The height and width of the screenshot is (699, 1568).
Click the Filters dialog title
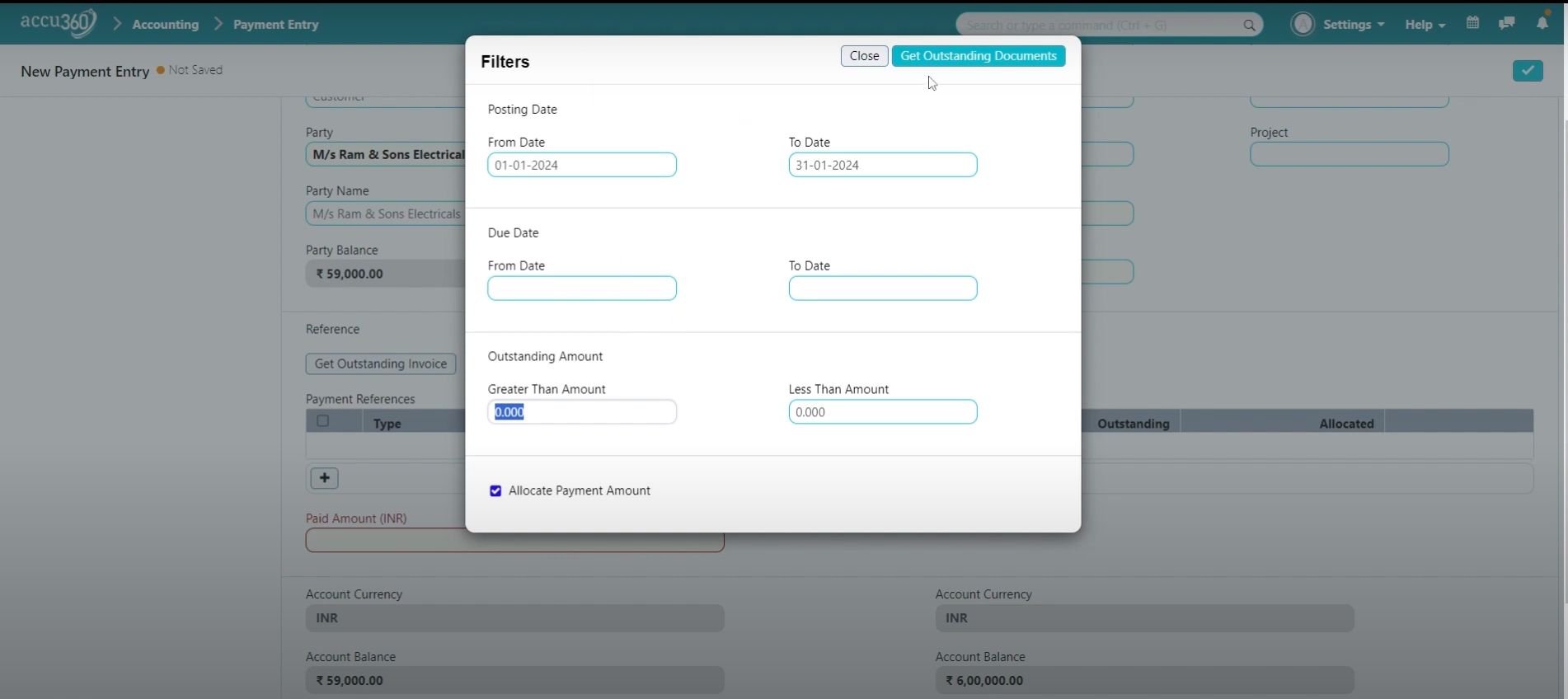tap(505, 62)
